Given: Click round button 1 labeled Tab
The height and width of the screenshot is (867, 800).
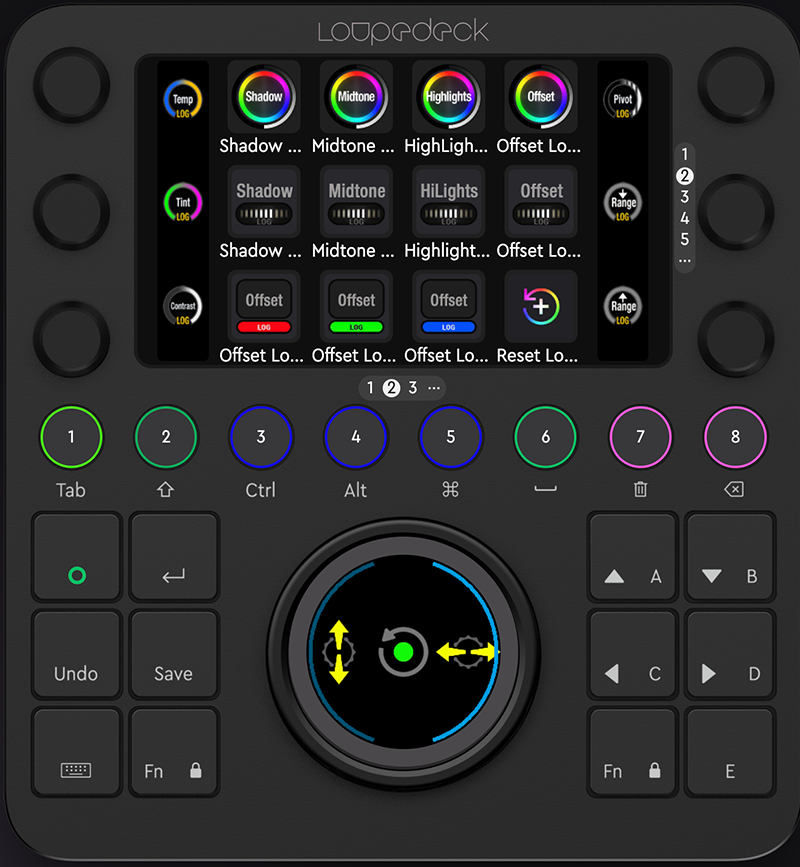Looking at the screenshot, I should [71, 437].
